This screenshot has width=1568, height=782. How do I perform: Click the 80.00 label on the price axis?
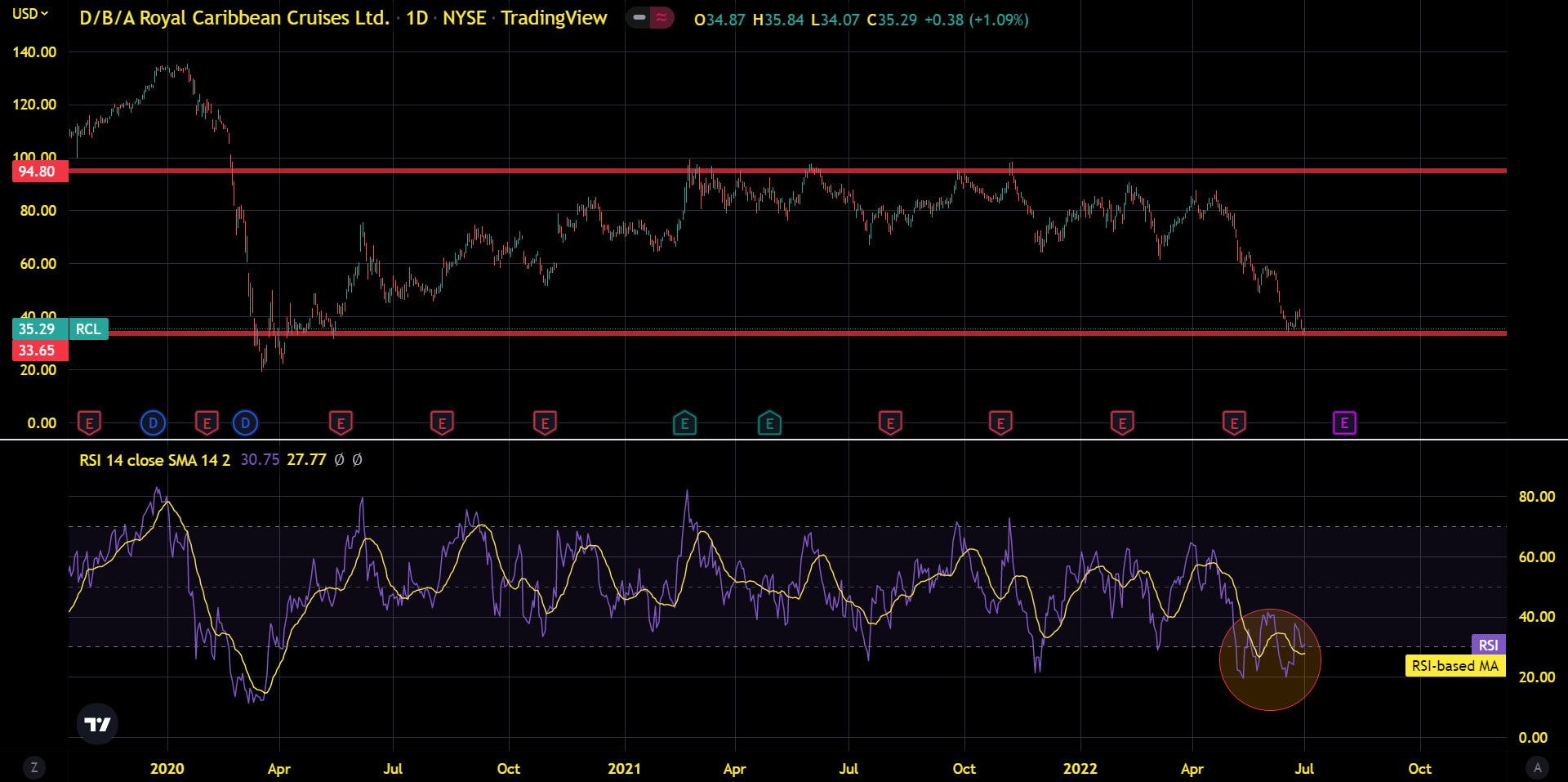[x=38, y=211]
